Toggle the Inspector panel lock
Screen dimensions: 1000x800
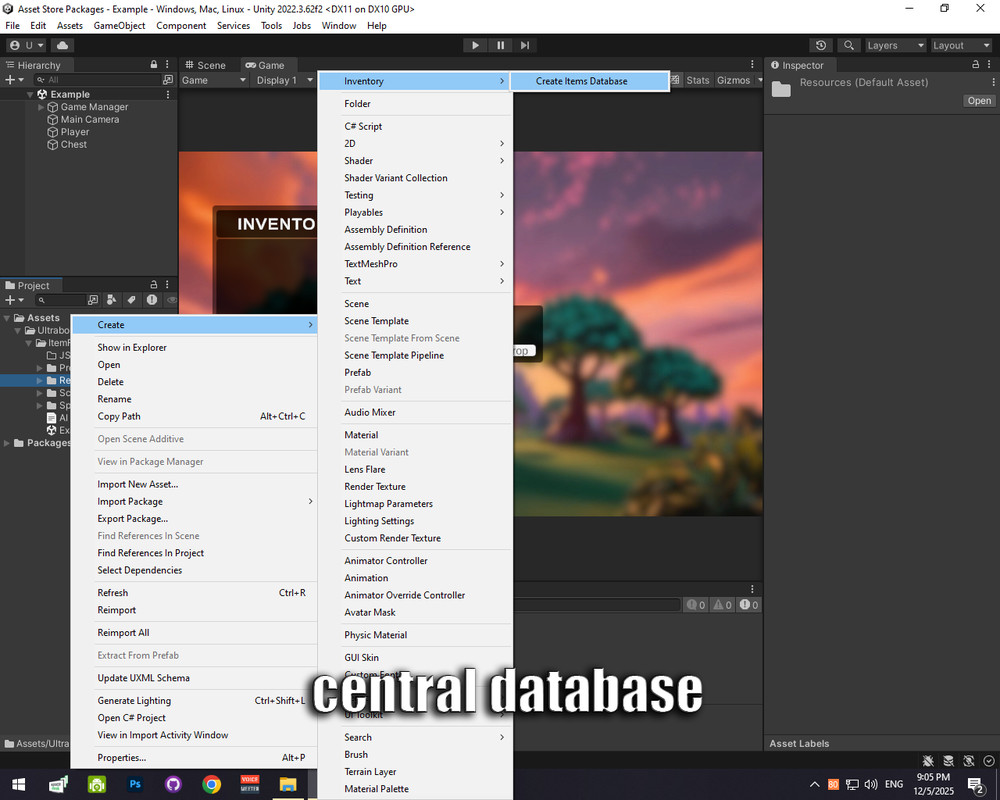coord(975,65)
